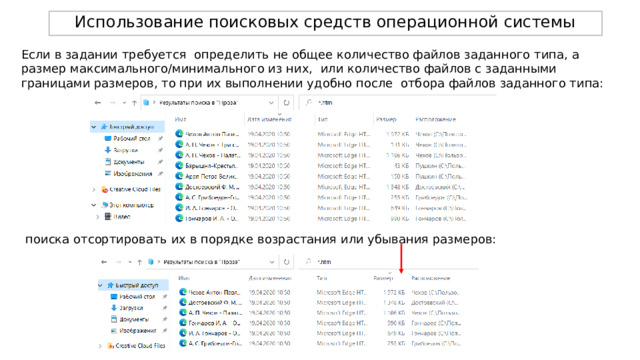Select Чехов Антон Павлович file in lower window
This screenshot has width=640, height=360.
coord(215,293)
